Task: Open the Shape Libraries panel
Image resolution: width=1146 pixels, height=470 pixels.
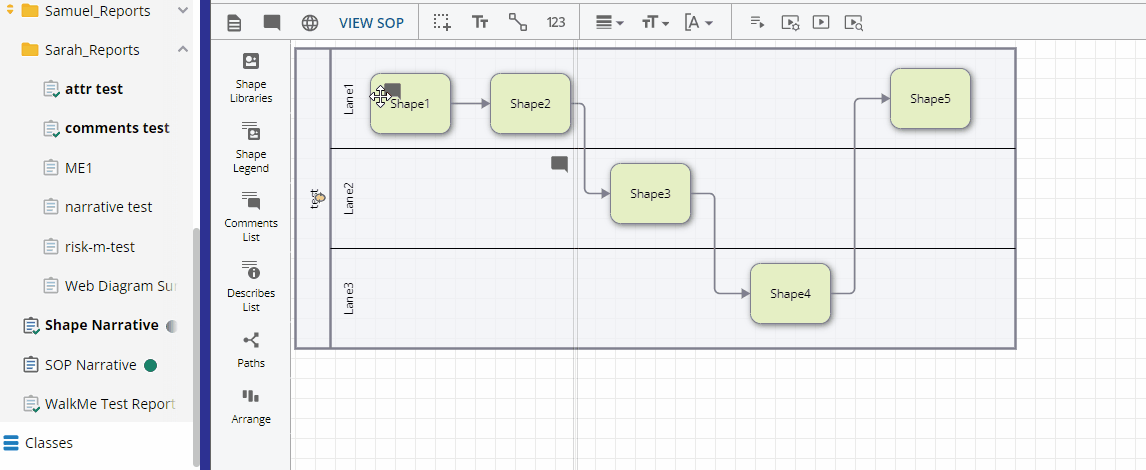Action: pos(250,78)
